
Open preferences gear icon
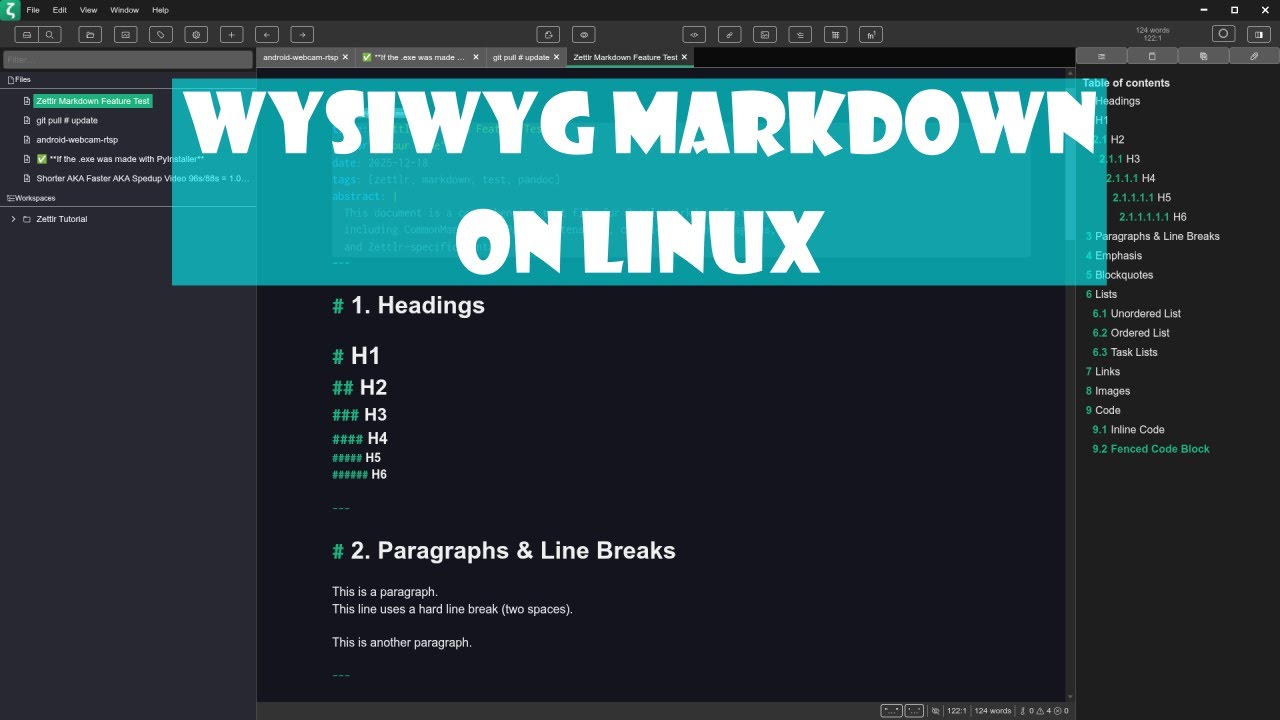coord(196,34)
